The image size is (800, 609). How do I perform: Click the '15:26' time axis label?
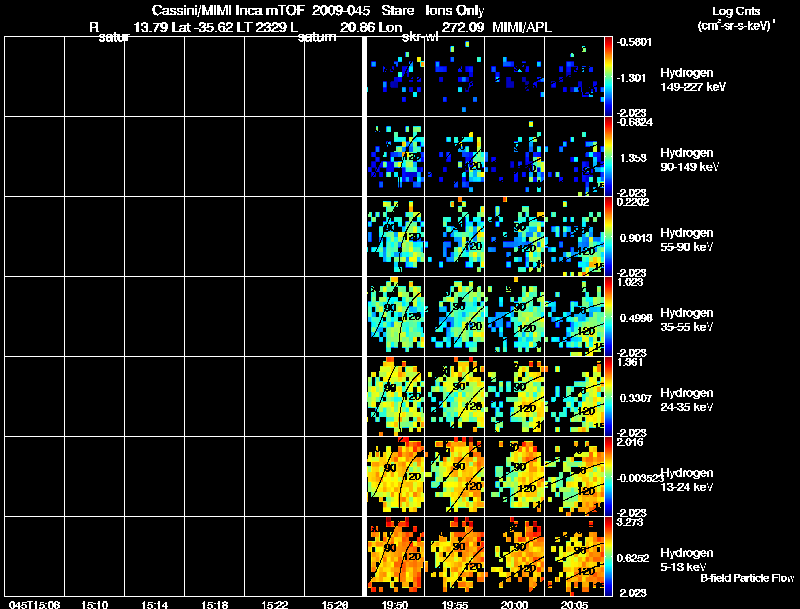335,605
